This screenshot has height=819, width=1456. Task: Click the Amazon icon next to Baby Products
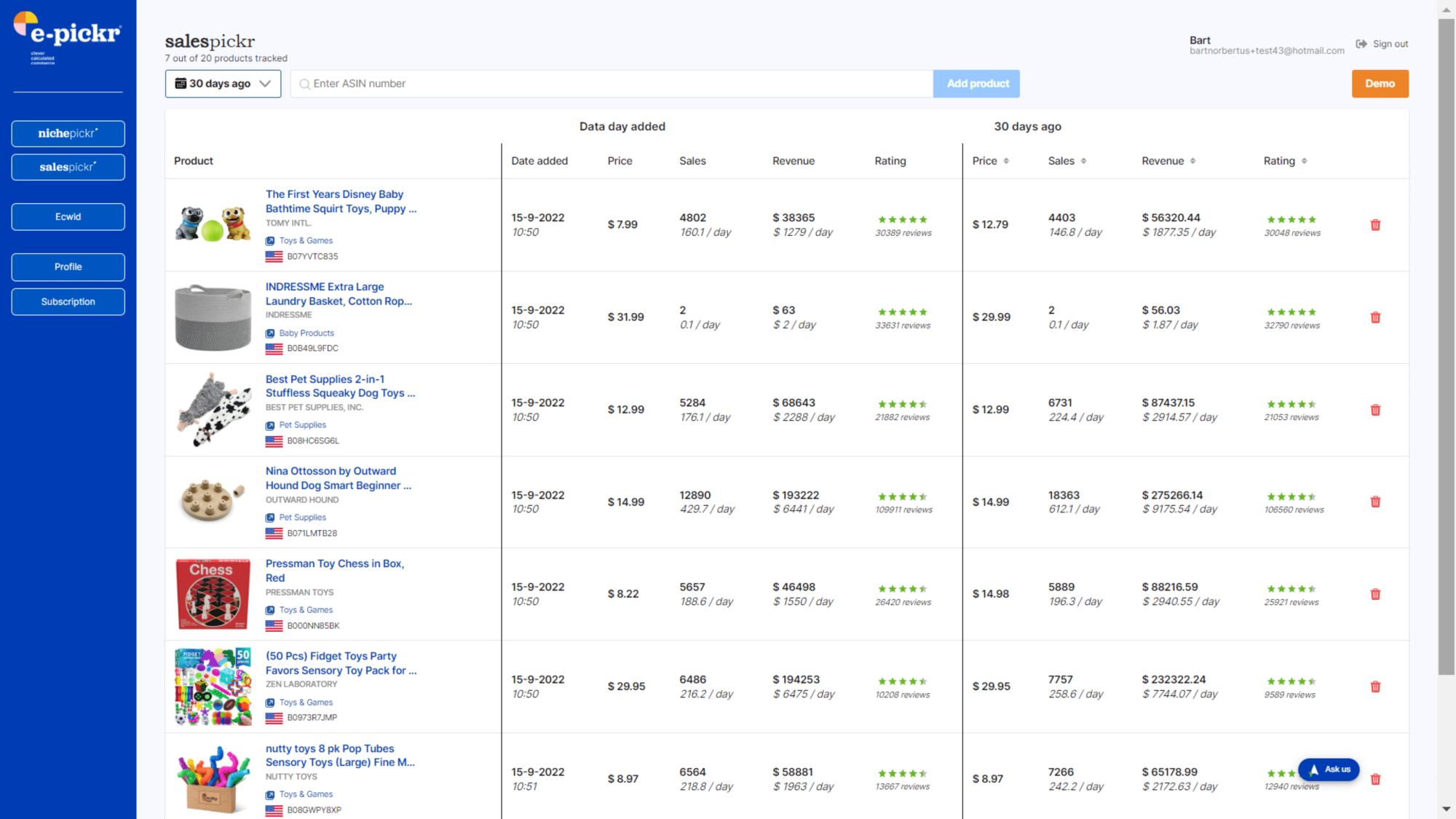(x=270, y=333)
